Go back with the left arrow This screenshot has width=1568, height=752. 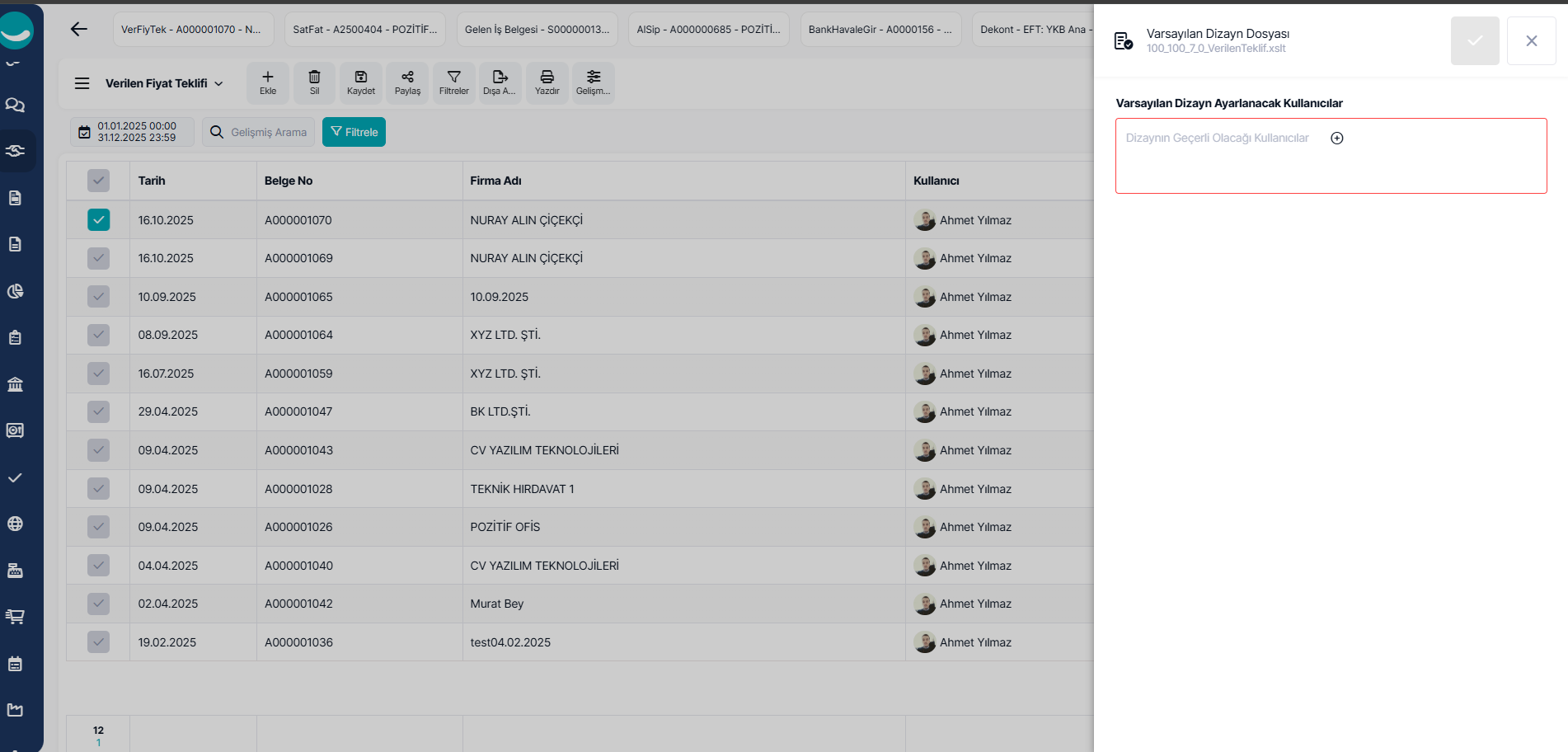[79, 30]
